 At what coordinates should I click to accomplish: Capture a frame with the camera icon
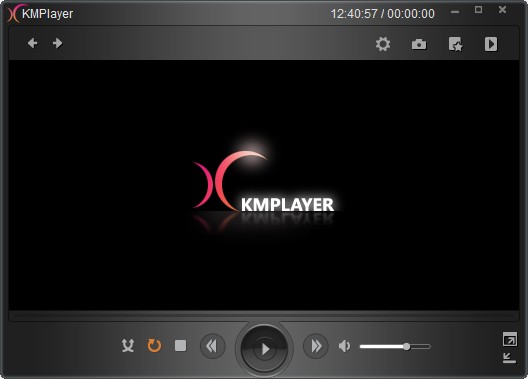click(419, 44)
